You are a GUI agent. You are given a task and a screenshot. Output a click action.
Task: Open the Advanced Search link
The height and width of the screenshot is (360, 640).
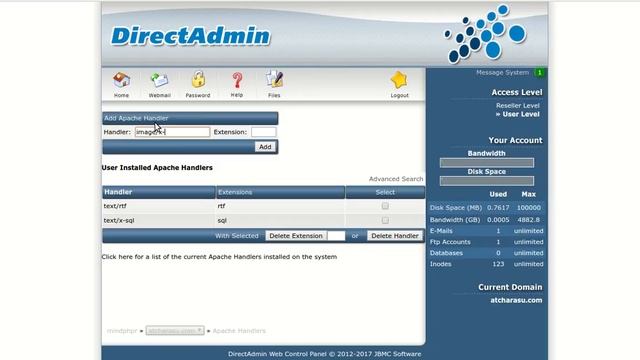coord(396,179)
